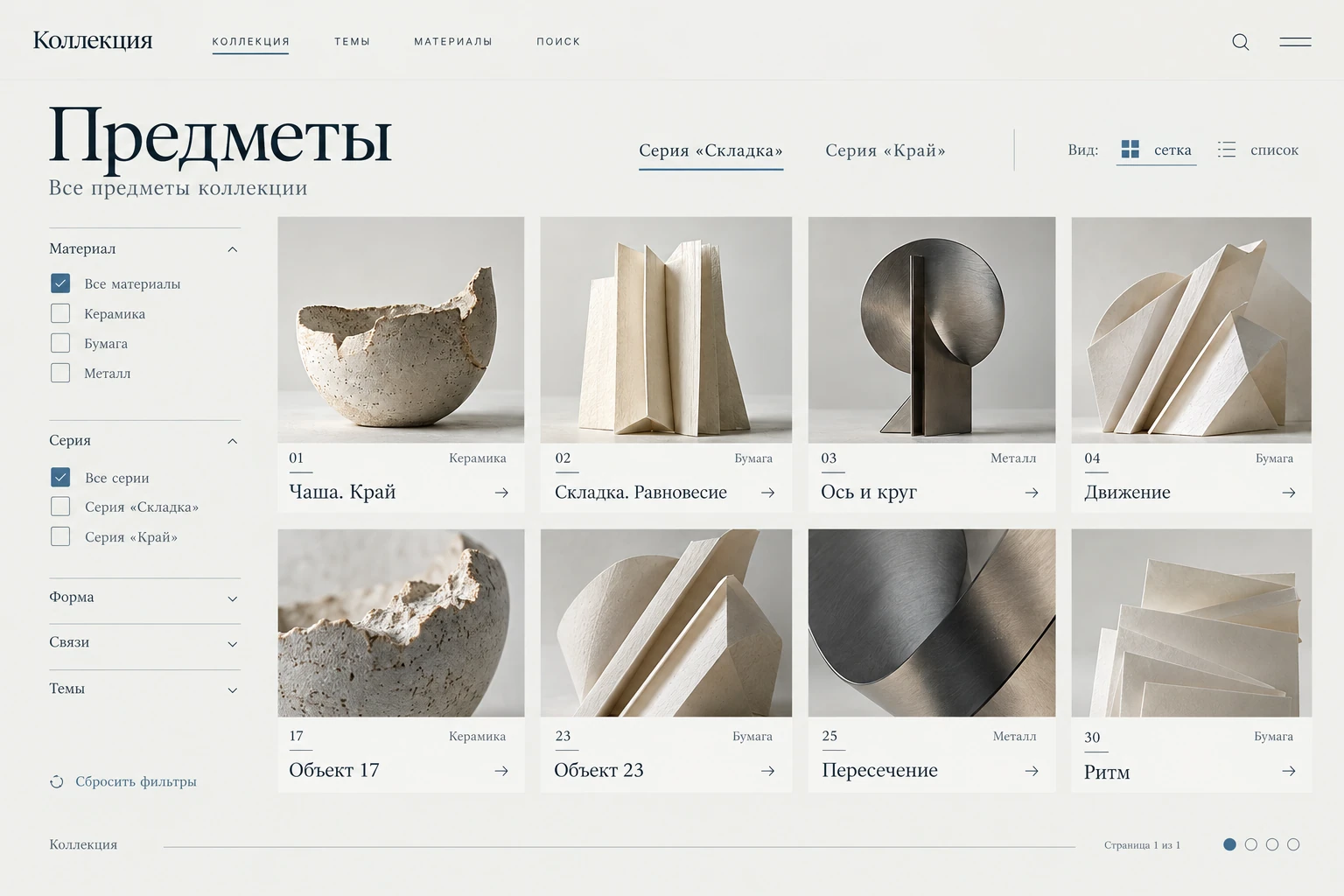Go to the second pagination dot

1250,844
